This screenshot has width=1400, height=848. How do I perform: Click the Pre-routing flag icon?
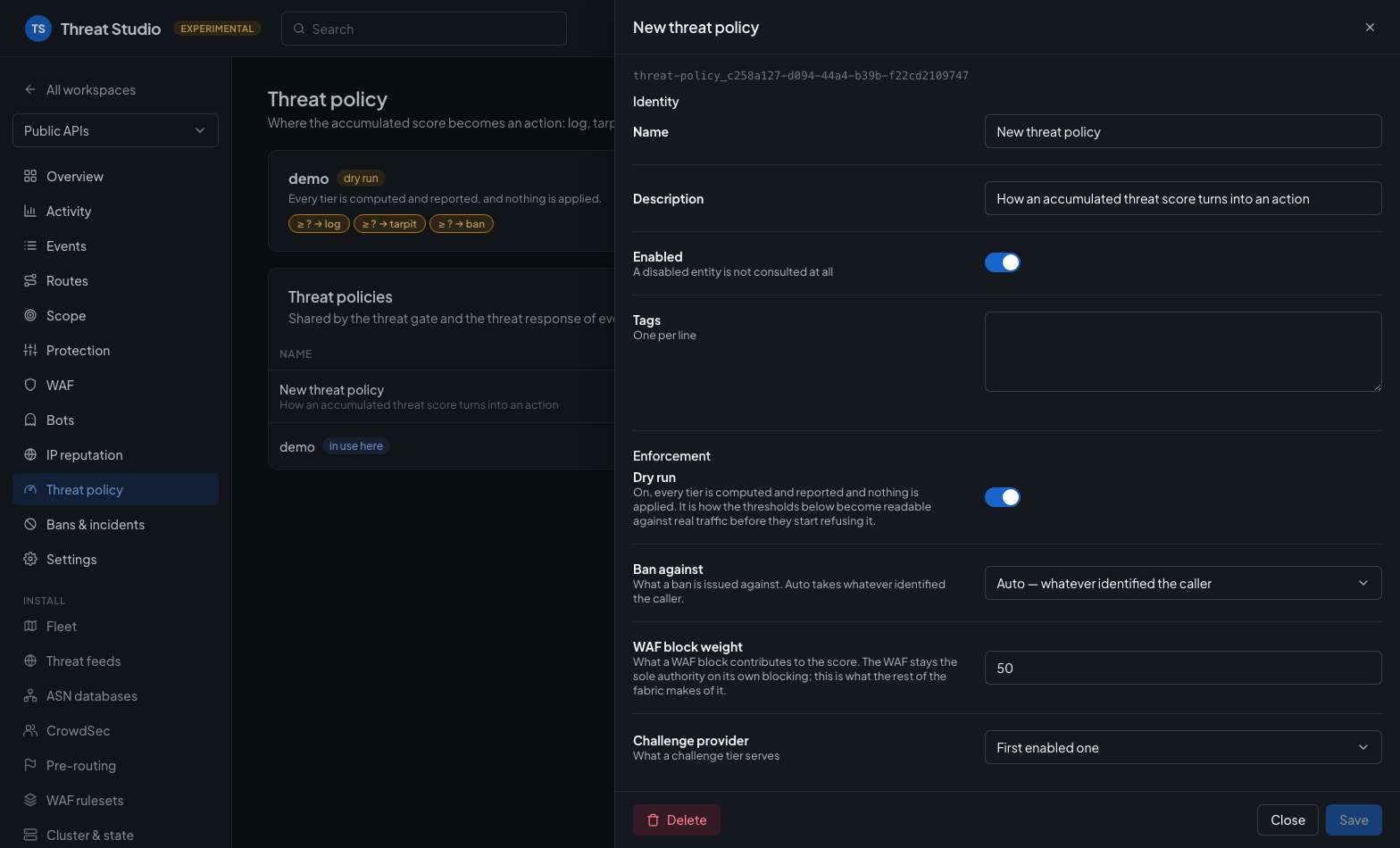point(30,765)
